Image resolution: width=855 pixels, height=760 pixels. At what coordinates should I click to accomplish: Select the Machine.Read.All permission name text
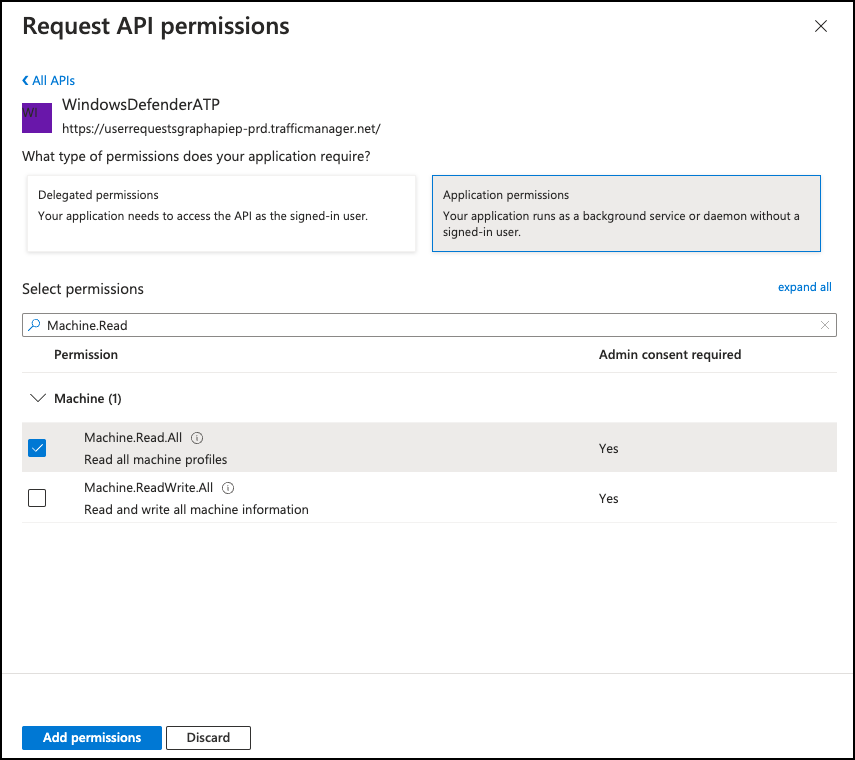[x=134, y=438]
